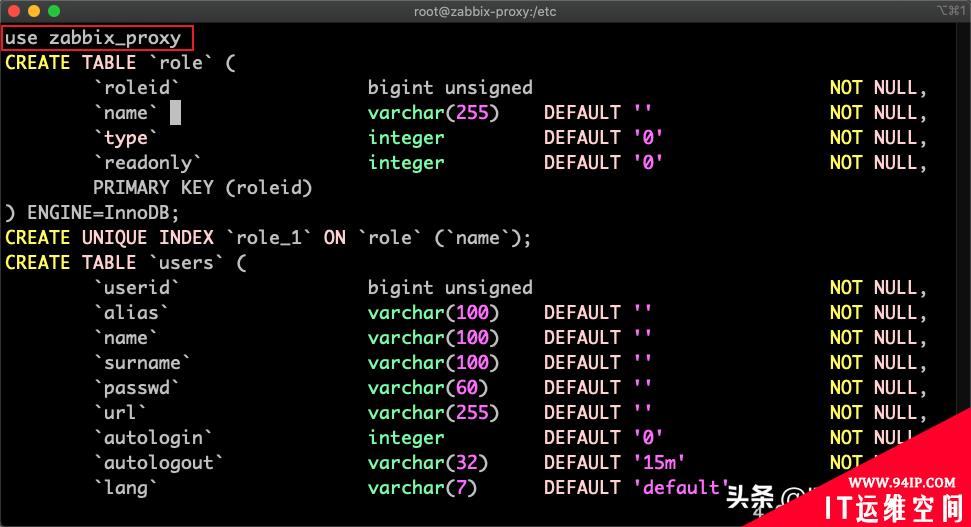Click the ENGINE=InnoDB; text

103,212
